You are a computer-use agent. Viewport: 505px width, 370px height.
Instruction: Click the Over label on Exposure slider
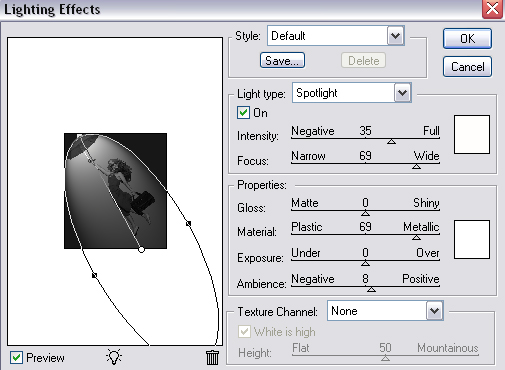(x=428, y=253)
